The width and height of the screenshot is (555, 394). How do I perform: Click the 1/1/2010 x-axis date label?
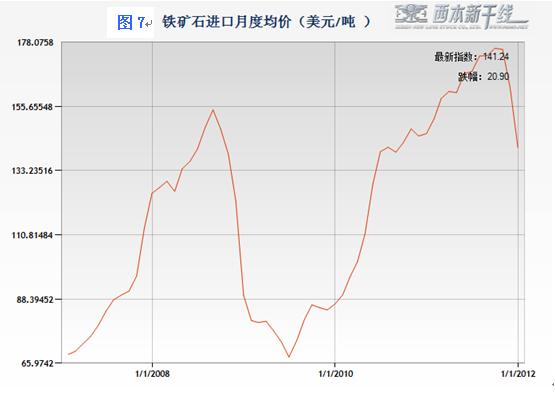(x=336, y=373)
